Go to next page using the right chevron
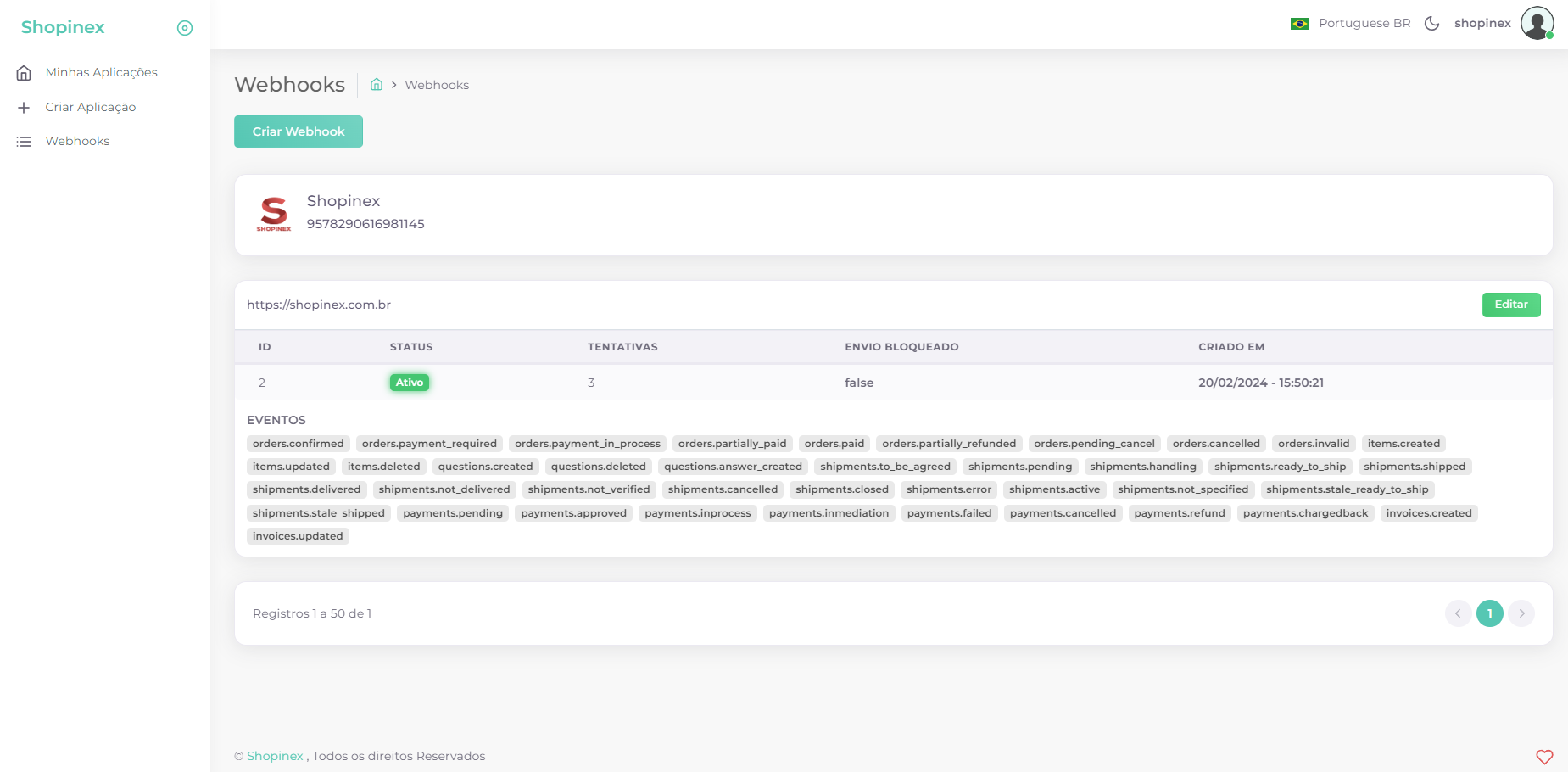Screen dimensions: 1568x772 1521,613
